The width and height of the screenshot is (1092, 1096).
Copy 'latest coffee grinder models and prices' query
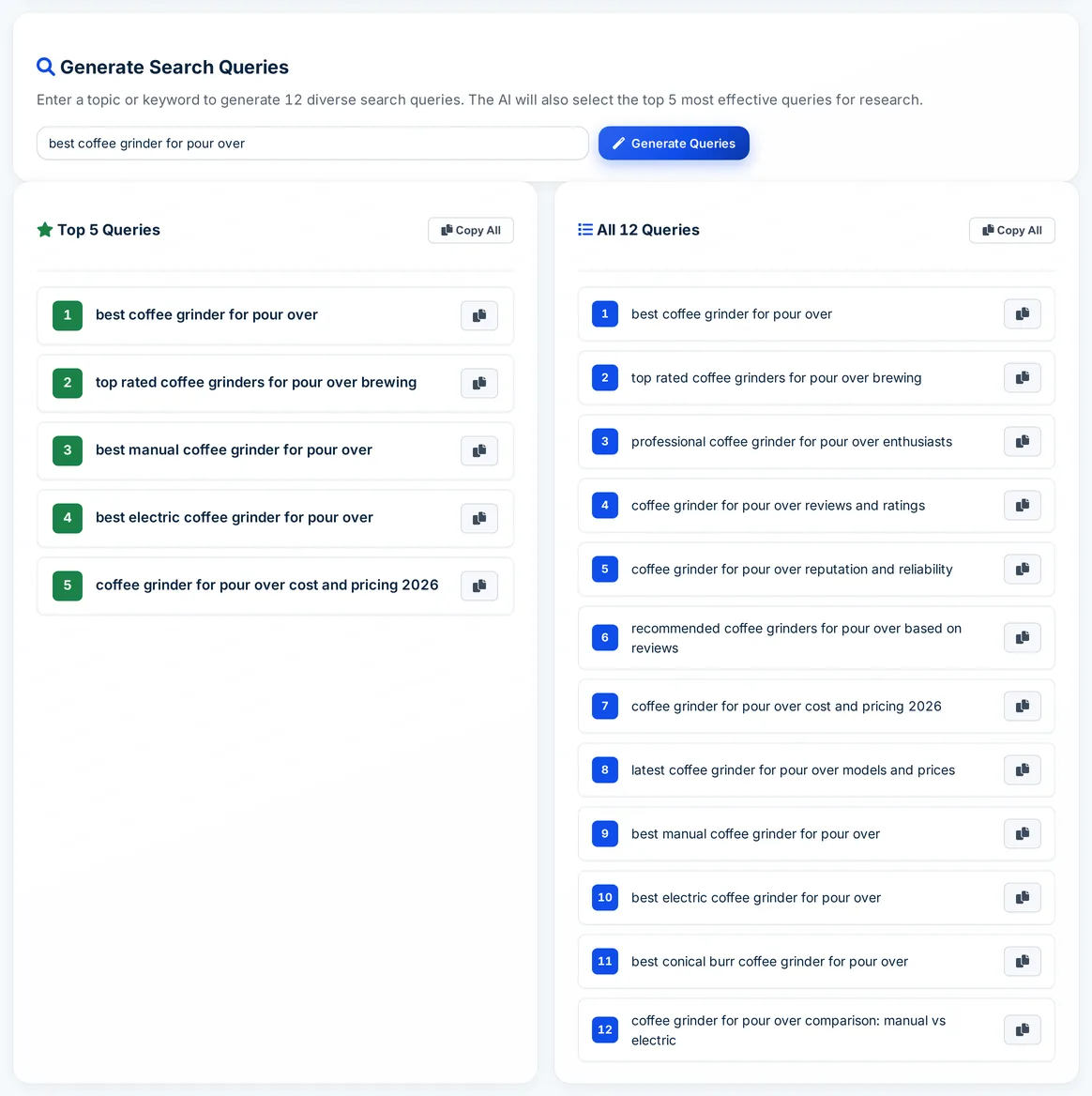point(1023,769)
